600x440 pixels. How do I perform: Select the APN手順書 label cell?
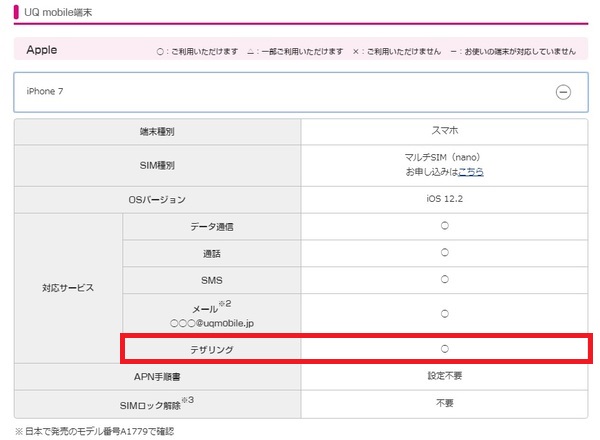coord(157,377)
